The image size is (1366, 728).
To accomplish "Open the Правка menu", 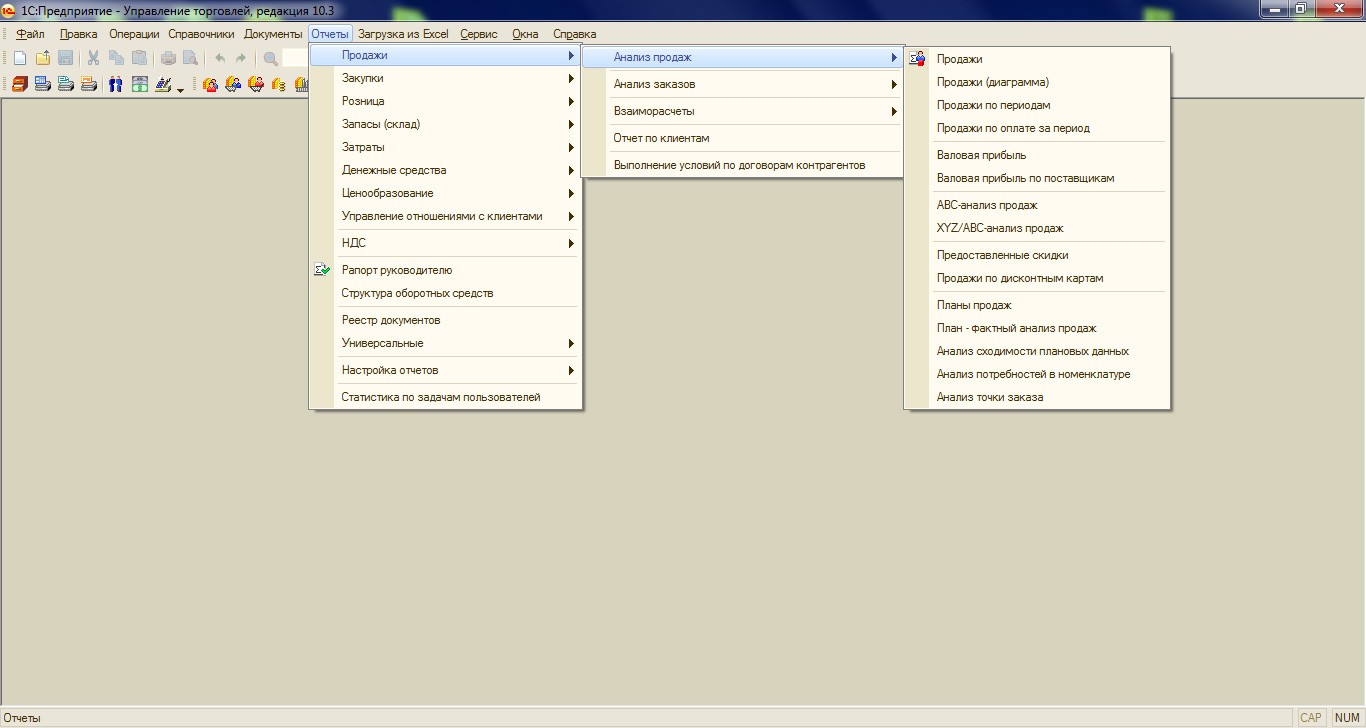I will [79, 34].
